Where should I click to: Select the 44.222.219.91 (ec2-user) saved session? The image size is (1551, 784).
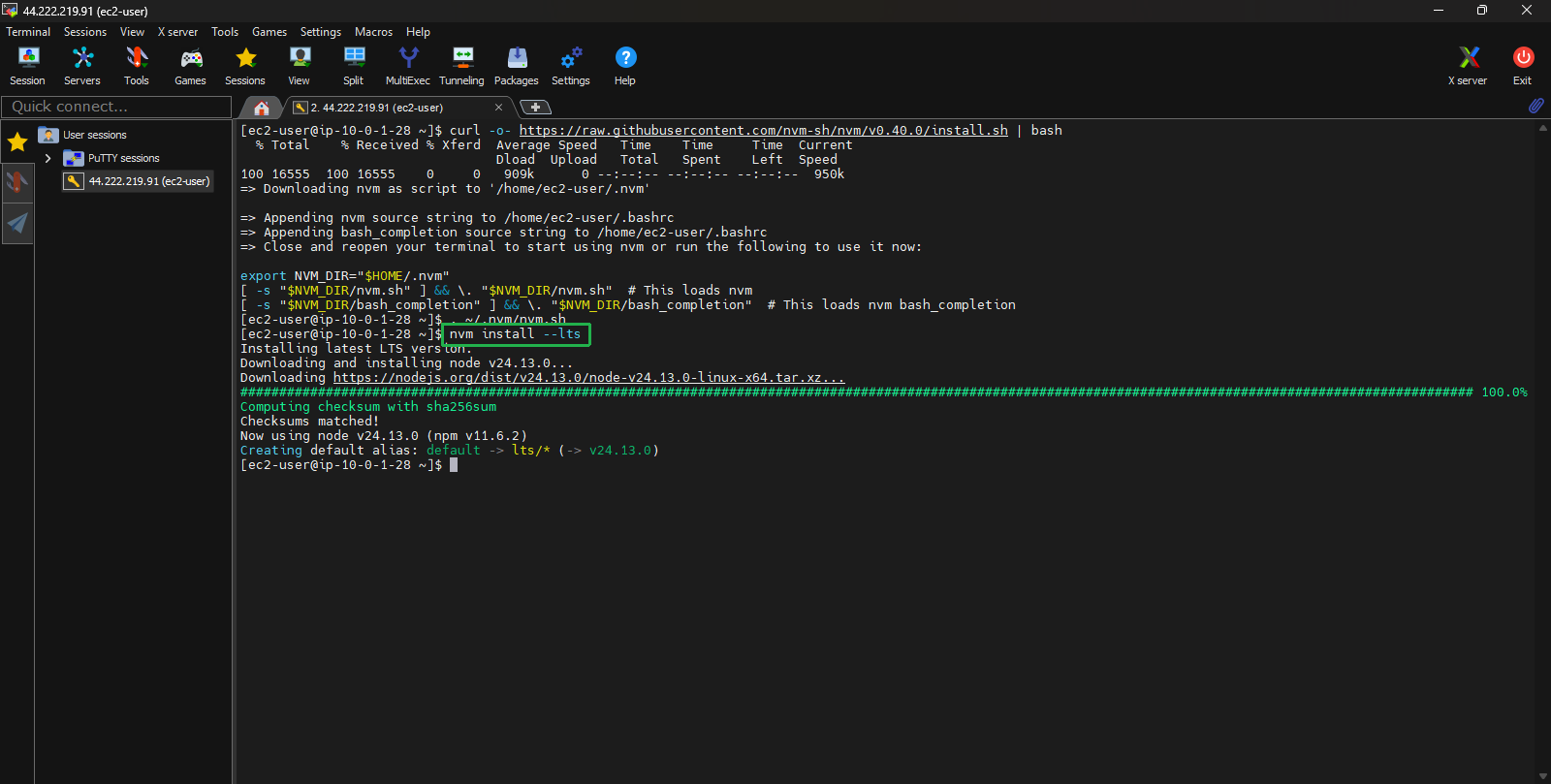click(x=138, y=181)
